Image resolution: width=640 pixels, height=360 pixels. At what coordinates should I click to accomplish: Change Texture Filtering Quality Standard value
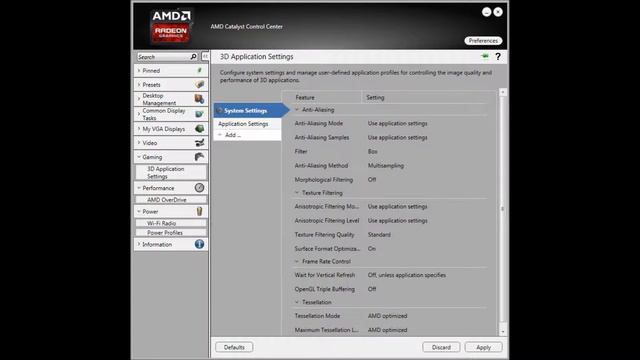pyautogui.click(x=379, y=235)
